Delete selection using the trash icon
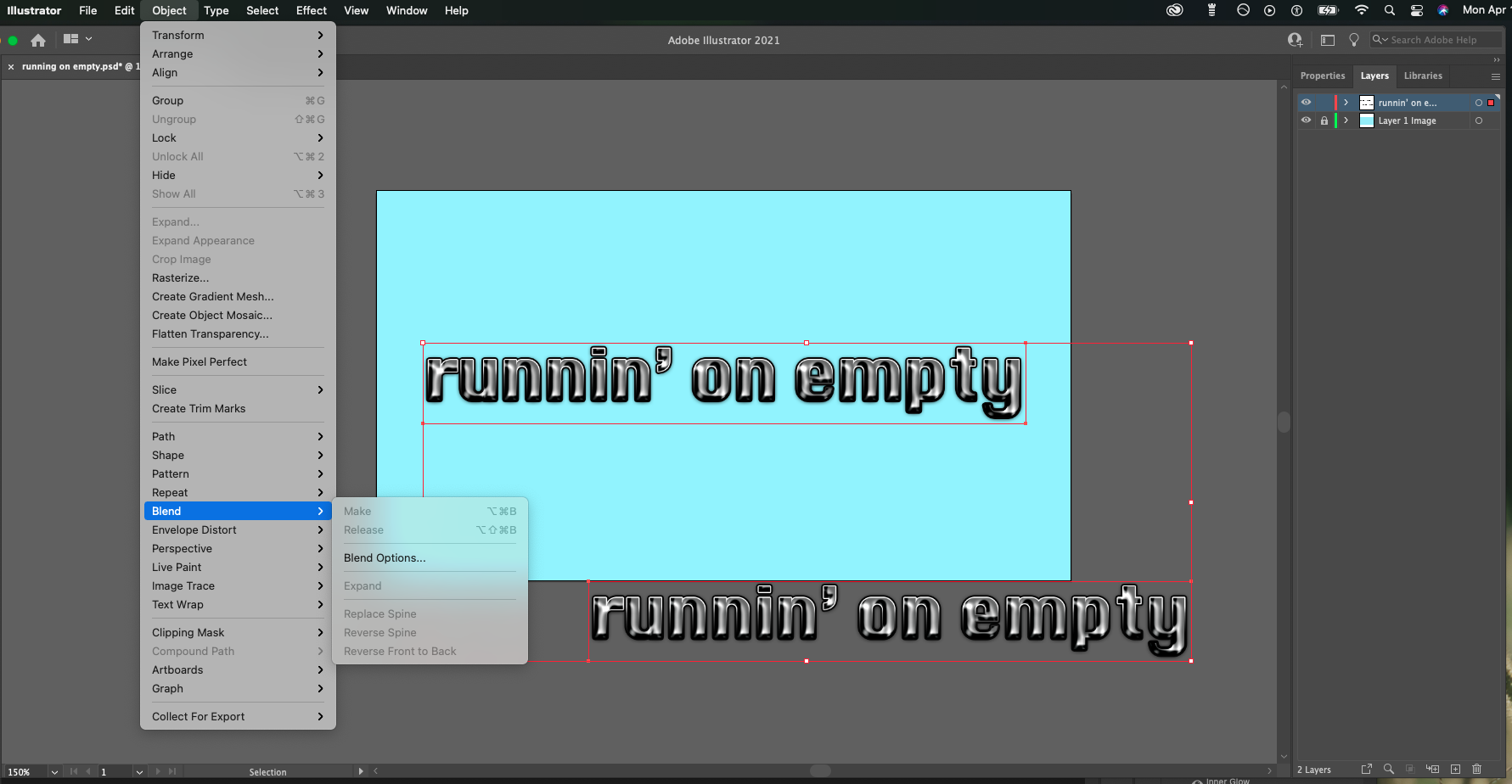The height and width of the screenshot is (784, 1512). coord(1477,770)
